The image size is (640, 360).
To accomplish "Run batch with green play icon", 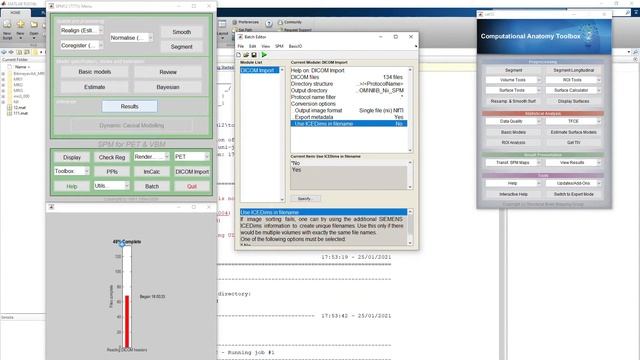I will coord(264,55).
